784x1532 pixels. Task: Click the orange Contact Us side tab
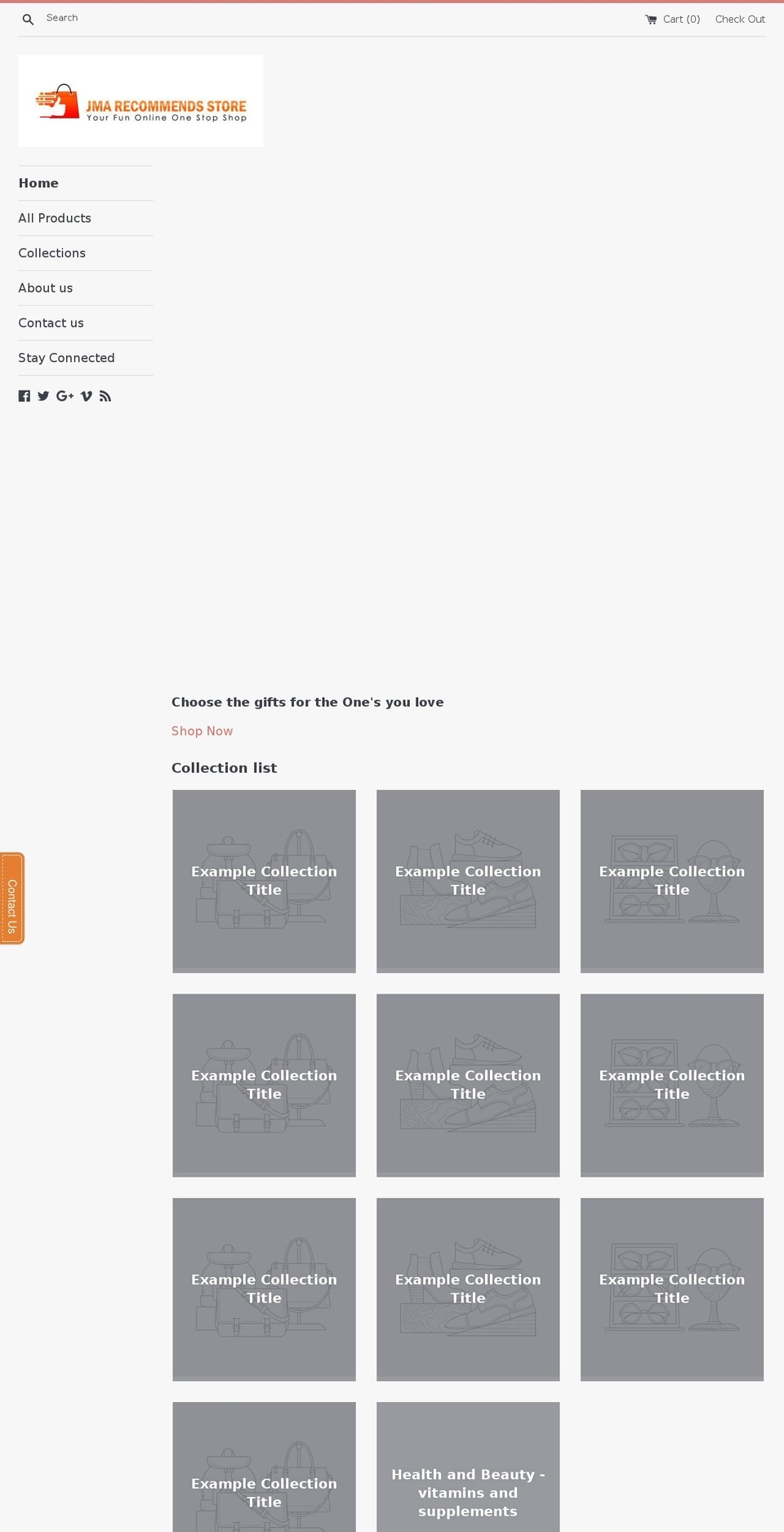coord(12,899)
